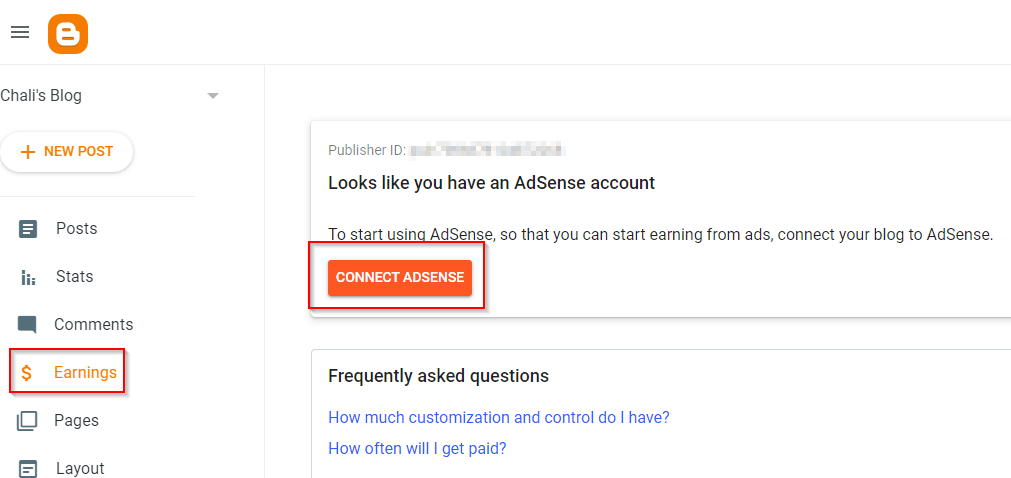1011x478 pixels.
Task: Click the Comments speech bubble icon
Action: tap(27, 324)
